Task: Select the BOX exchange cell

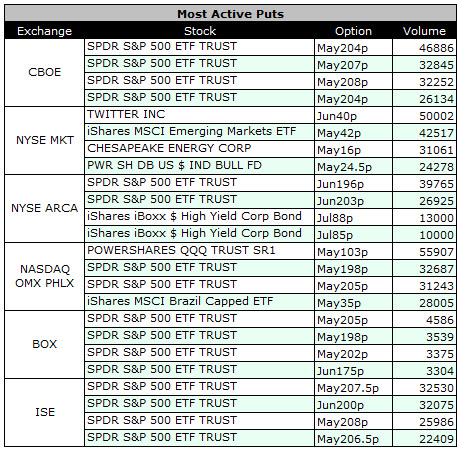Action: [45, 345]
